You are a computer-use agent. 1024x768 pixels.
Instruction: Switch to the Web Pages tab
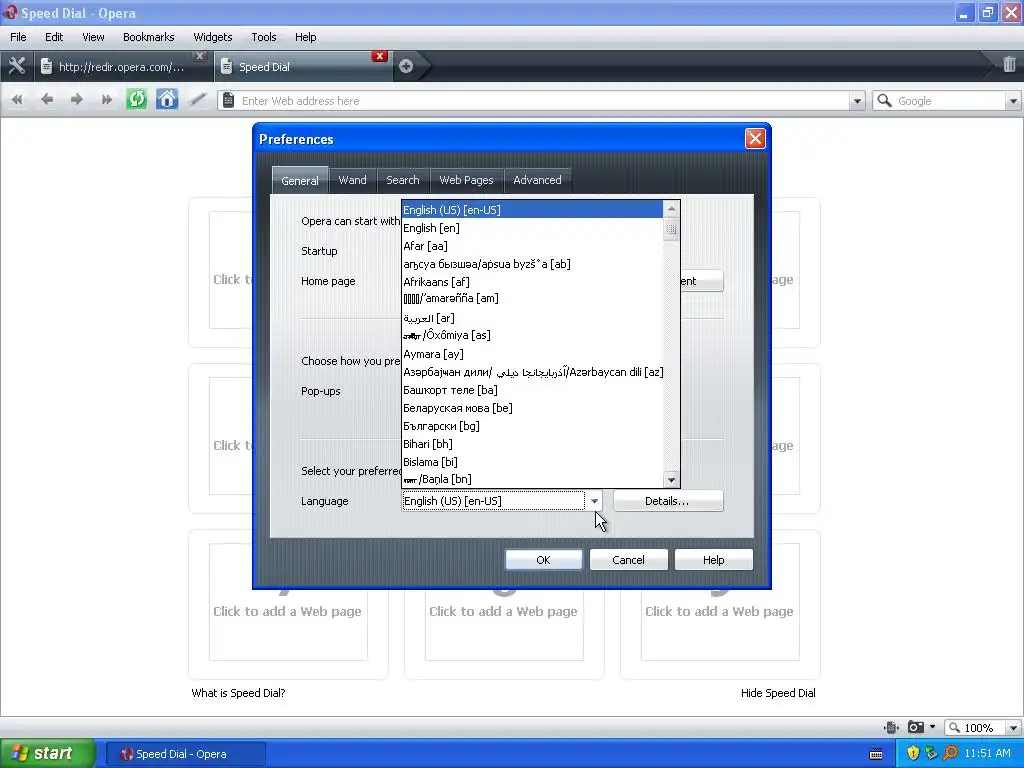point(466,180)
